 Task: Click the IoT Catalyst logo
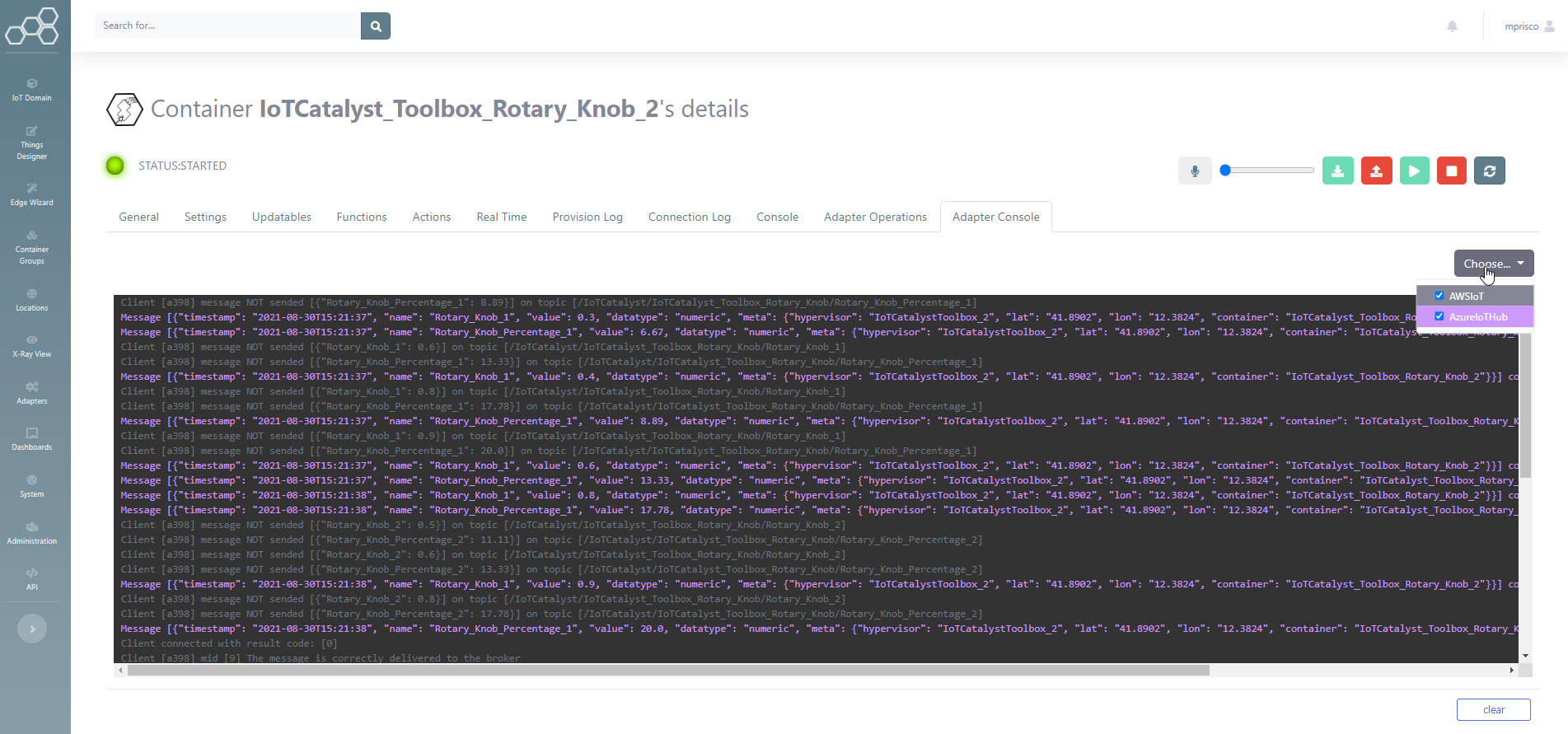tap(32, 26)
